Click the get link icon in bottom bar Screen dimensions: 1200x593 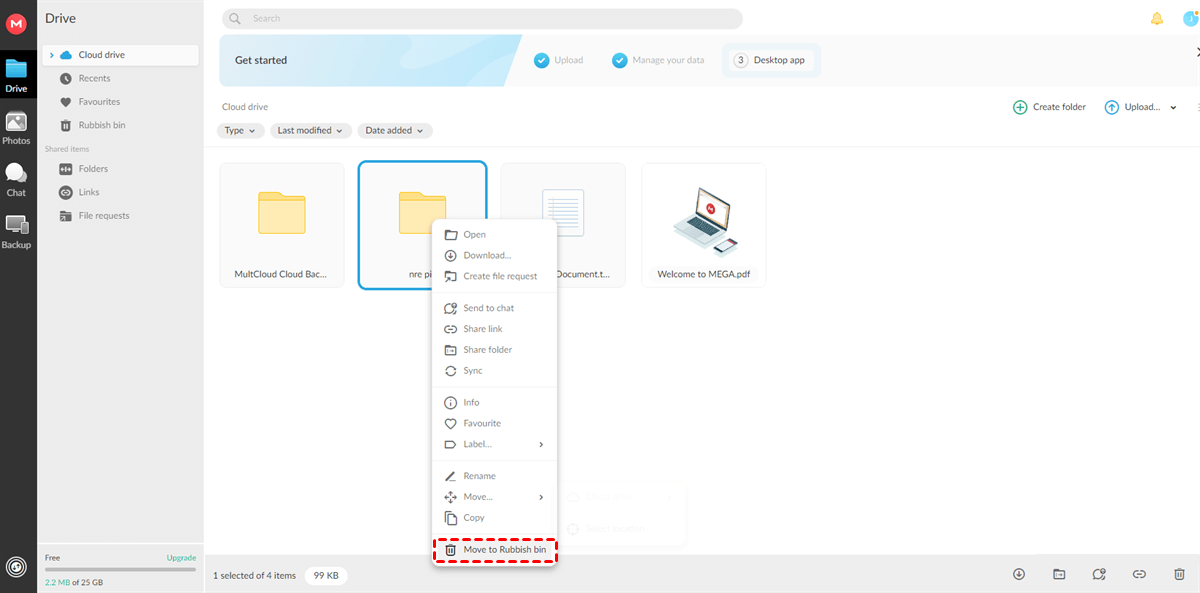1139,574
